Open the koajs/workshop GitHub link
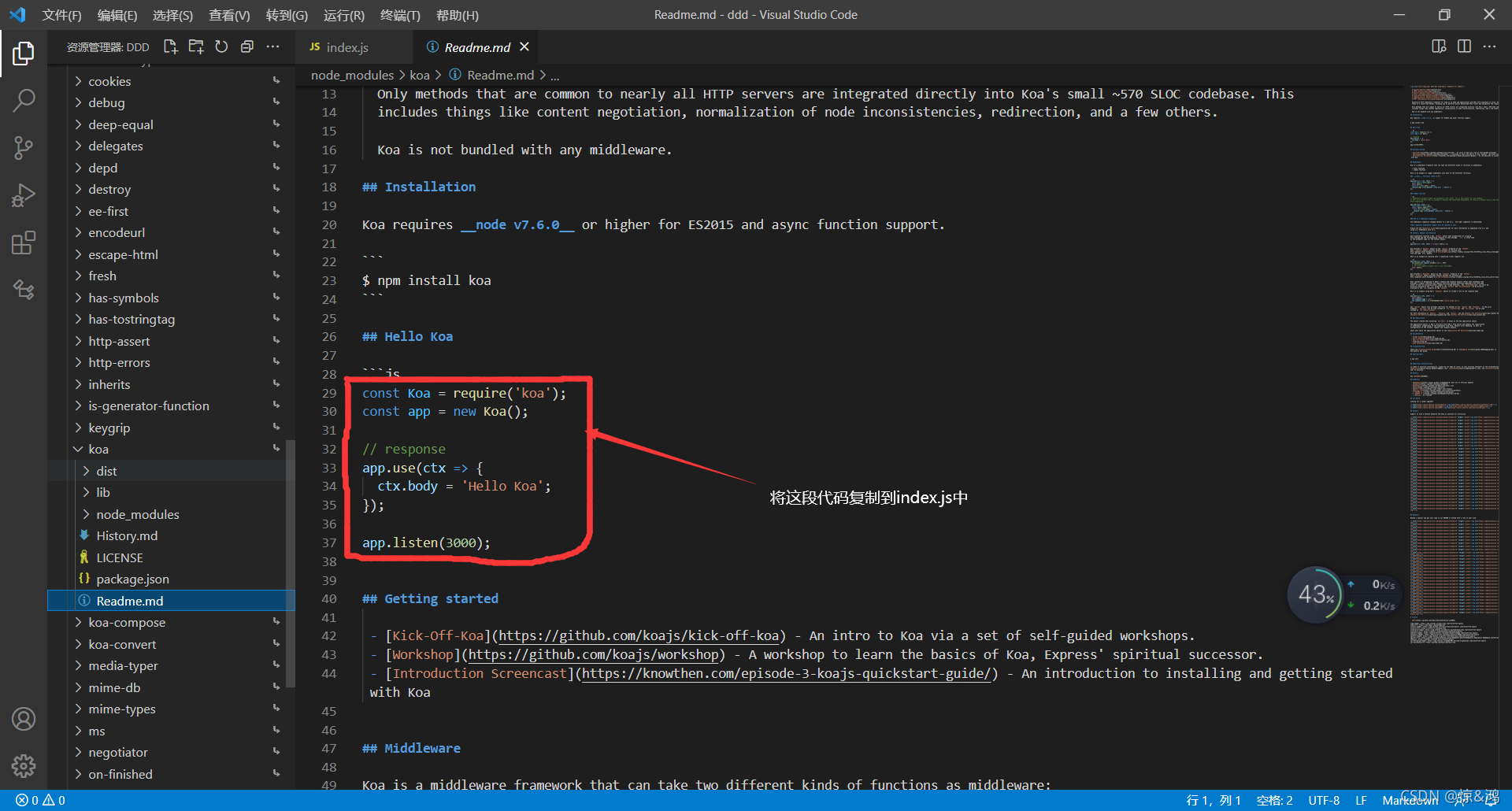The height and width of the screenshot is (811, 1512). coord(594,654)
